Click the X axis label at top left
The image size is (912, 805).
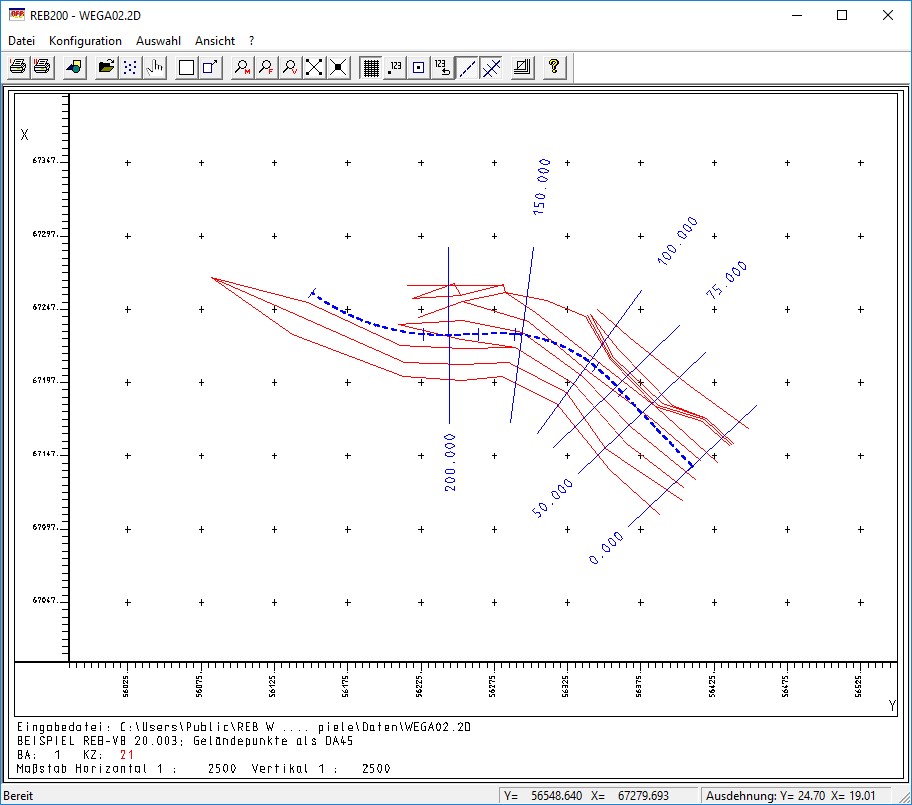pyautogui.click(x=24, y=135)
